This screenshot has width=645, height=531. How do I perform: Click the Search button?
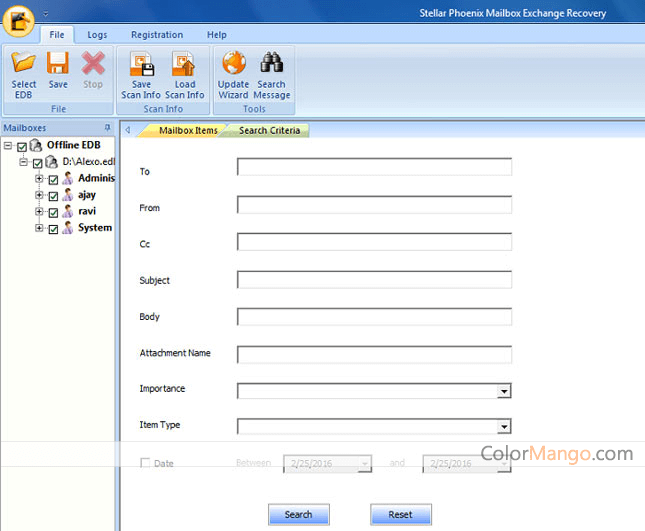[299, 515]
